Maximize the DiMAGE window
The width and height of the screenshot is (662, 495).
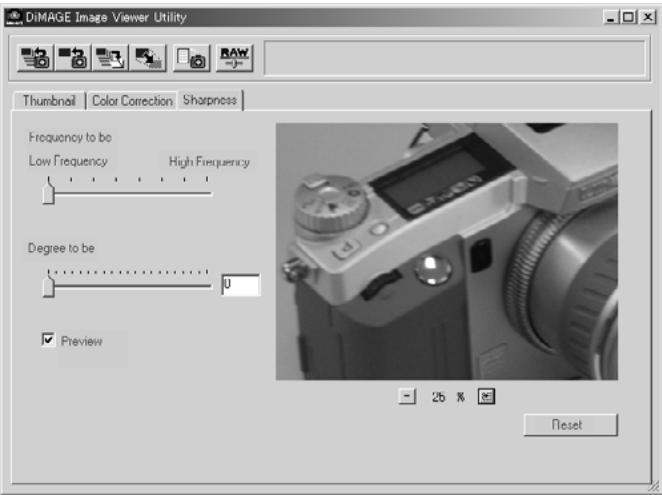coord(628,17)
